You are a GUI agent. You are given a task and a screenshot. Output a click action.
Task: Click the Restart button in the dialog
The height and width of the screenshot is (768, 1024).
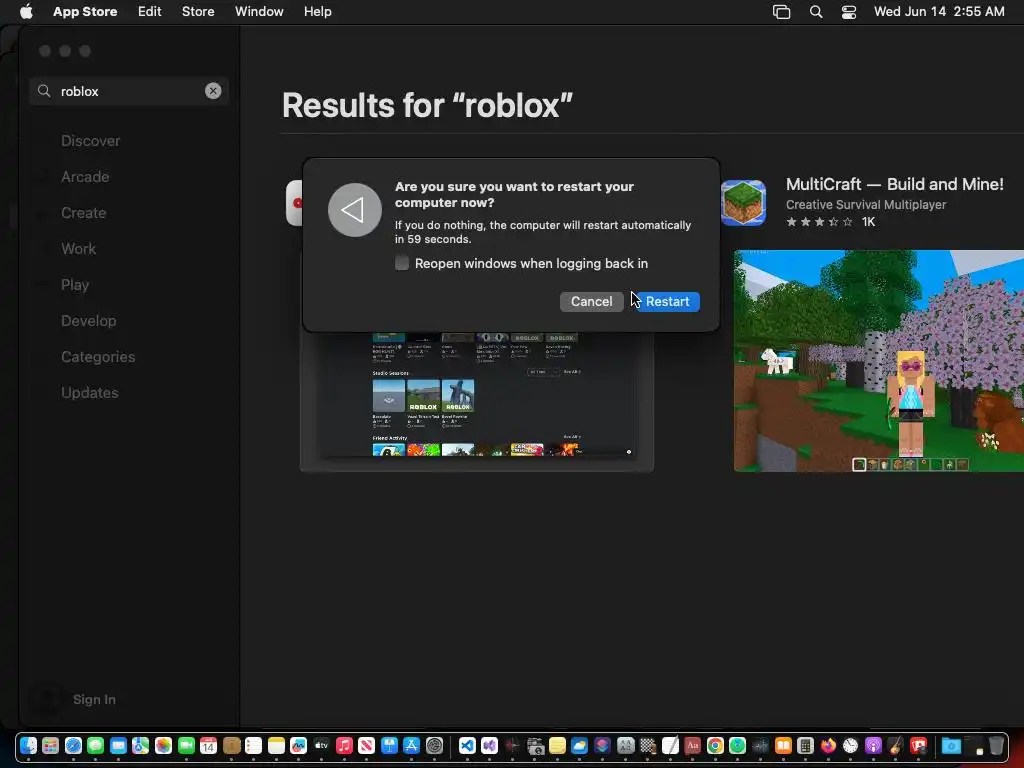pyautogui.click(x=667, y=301)
